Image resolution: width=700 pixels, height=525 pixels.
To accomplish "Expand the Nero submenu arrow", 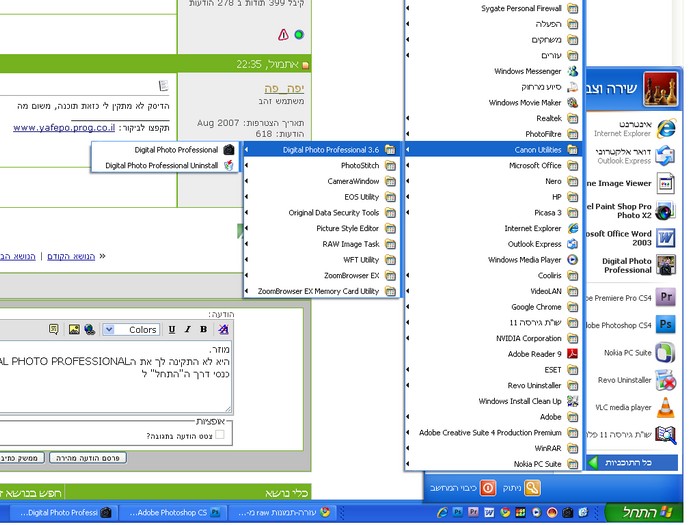I will [408, 181].
